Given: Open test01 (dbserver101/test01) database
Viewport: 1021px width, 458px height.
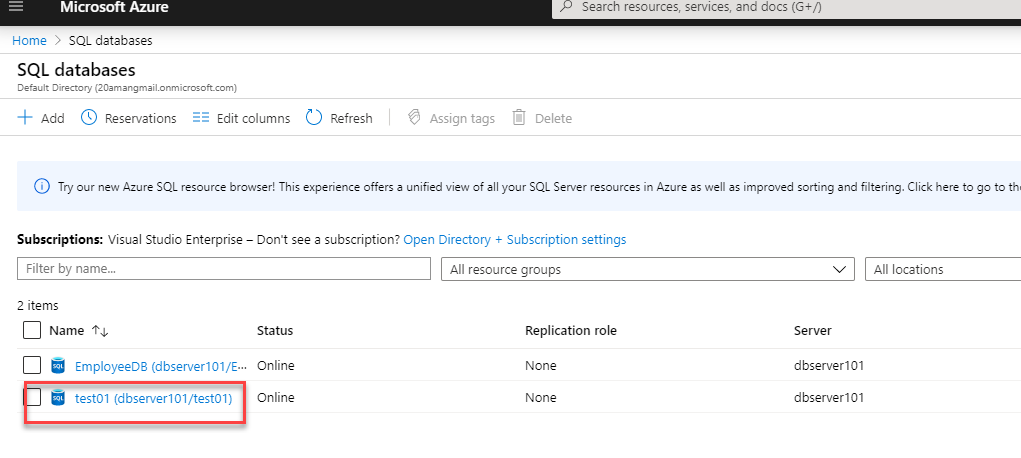Looking at the screenshot, I should pos(154,397).
